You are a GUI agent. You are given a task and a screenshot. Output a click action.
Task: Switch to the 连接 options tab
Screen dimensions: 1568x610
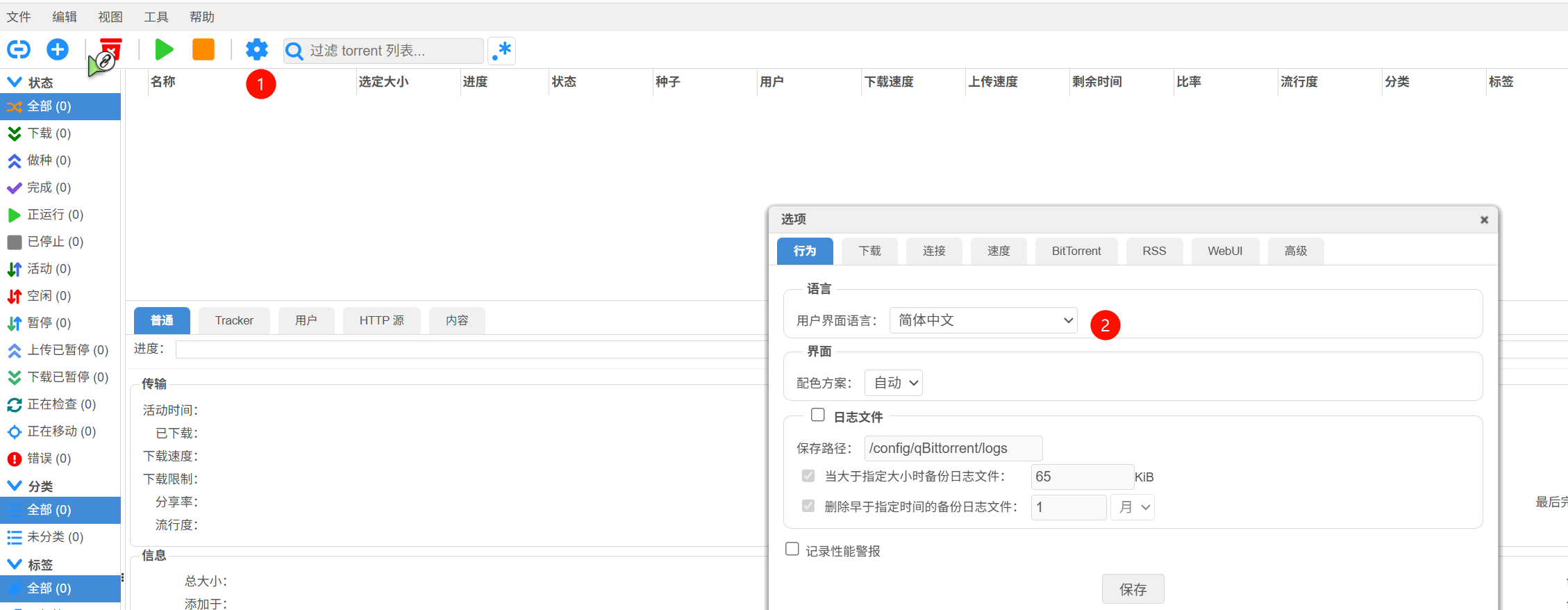[x=934, y=251]
